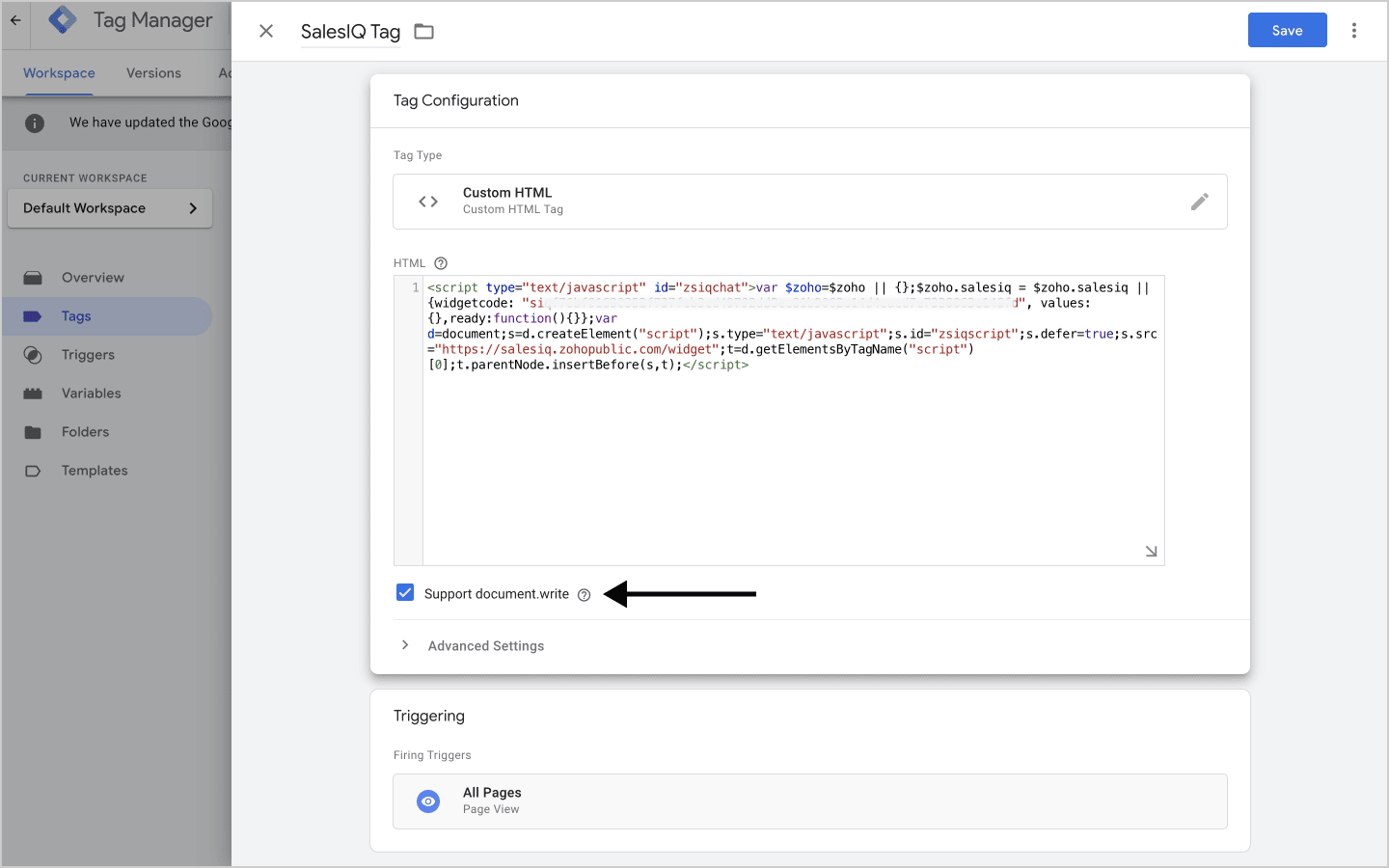
Task: Click the folder icon beside the tag name
Action: pos(423,31)
